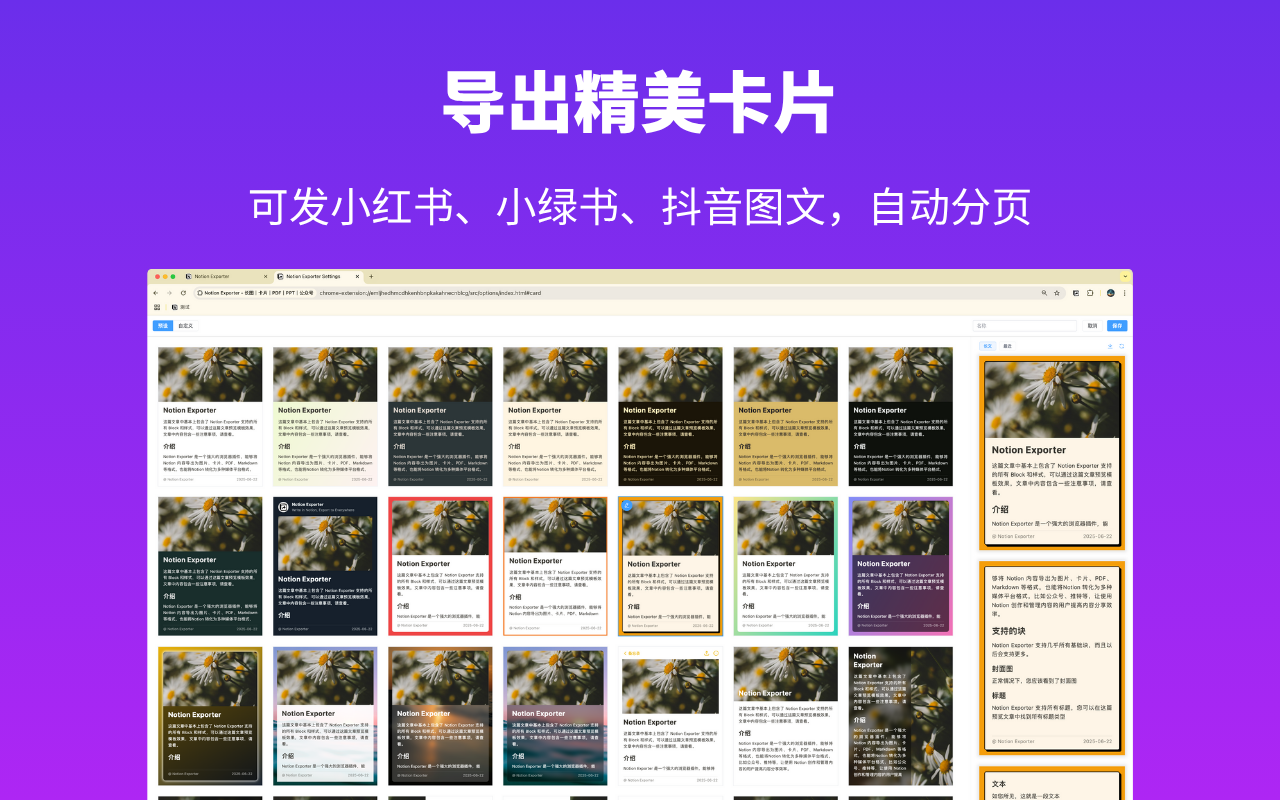Image resolution: width=1280 pixels, height=800 pixels.
Task: Click the blue 保存 save button
Action: 1117,325
